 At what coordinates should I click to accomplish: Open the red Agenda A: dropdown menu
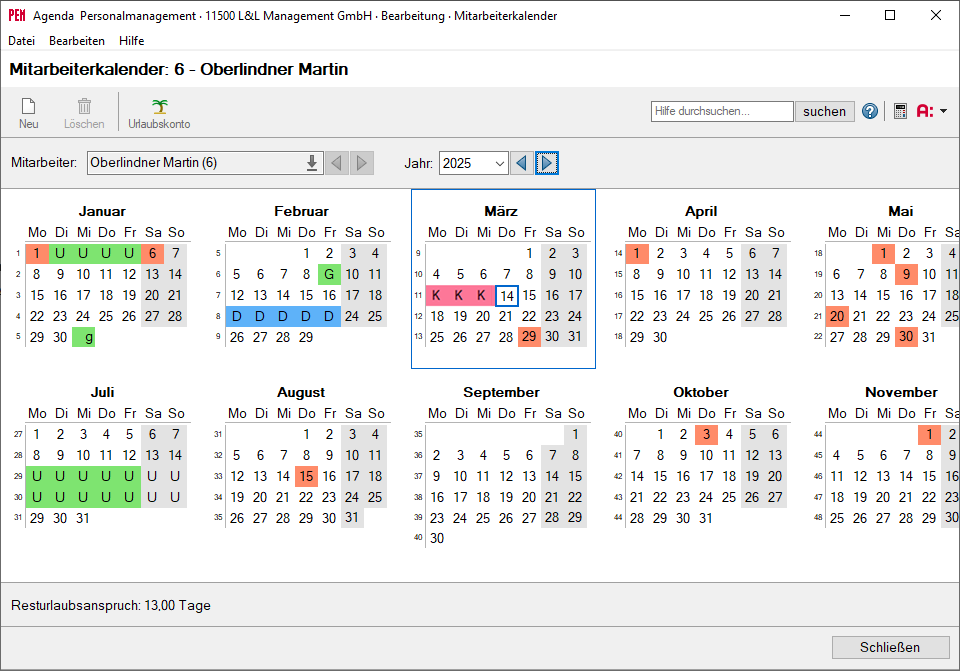(x=932, y=111)
